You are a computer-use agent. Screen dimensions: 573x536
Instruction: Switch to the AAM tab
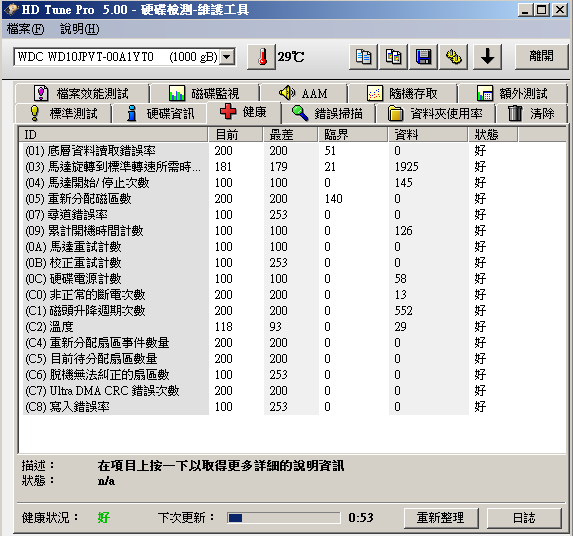303,94
